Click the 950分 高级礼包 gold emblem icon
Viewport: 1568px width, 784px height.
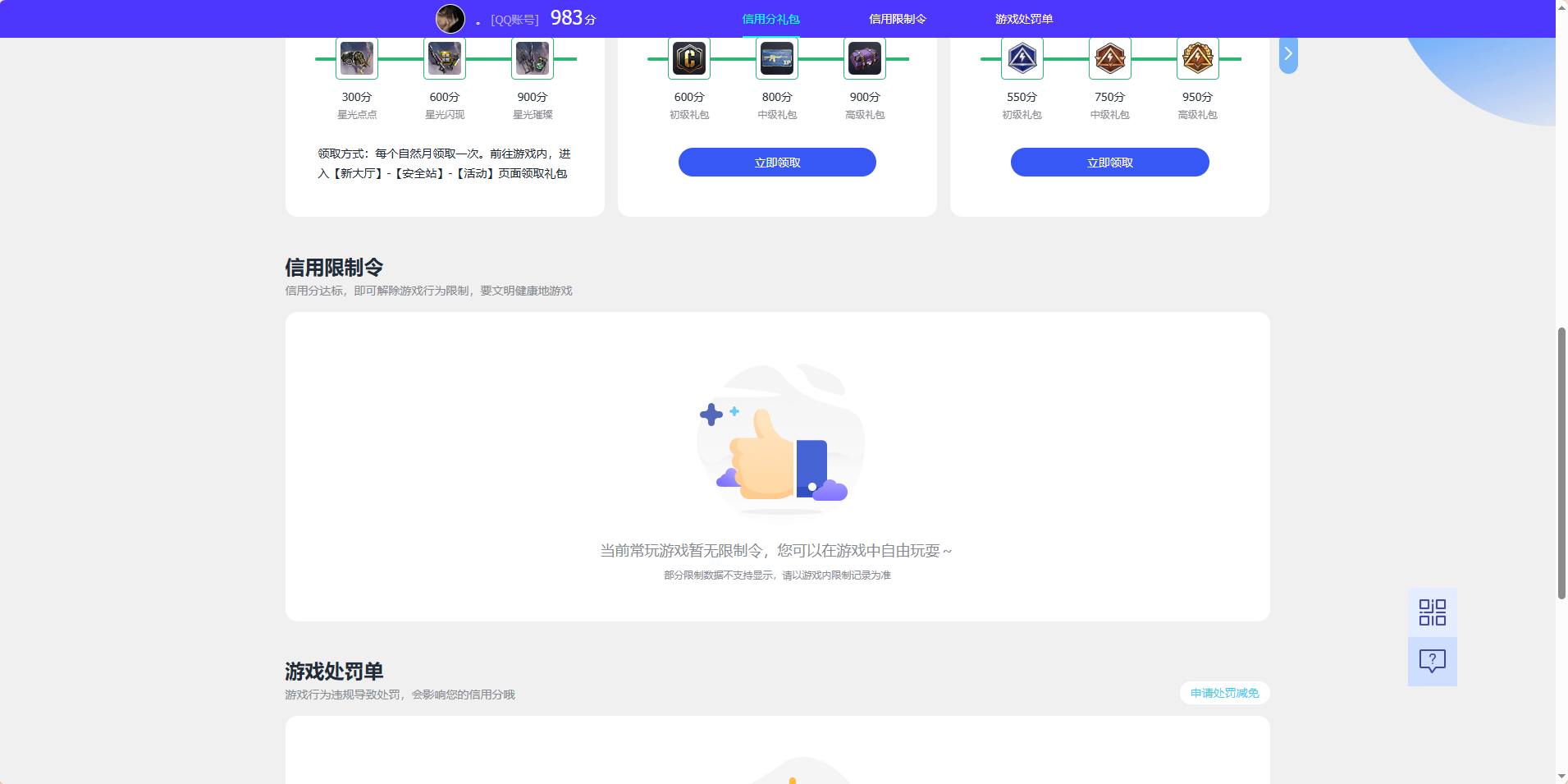click(x=1198, y=58)
